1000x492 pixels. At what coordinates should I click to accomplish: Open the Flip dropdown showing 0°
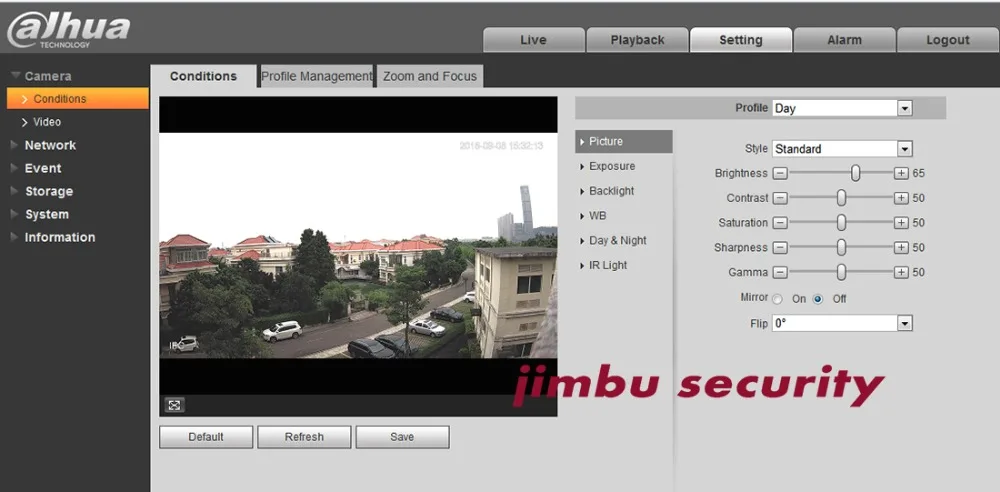click(842, 324)
